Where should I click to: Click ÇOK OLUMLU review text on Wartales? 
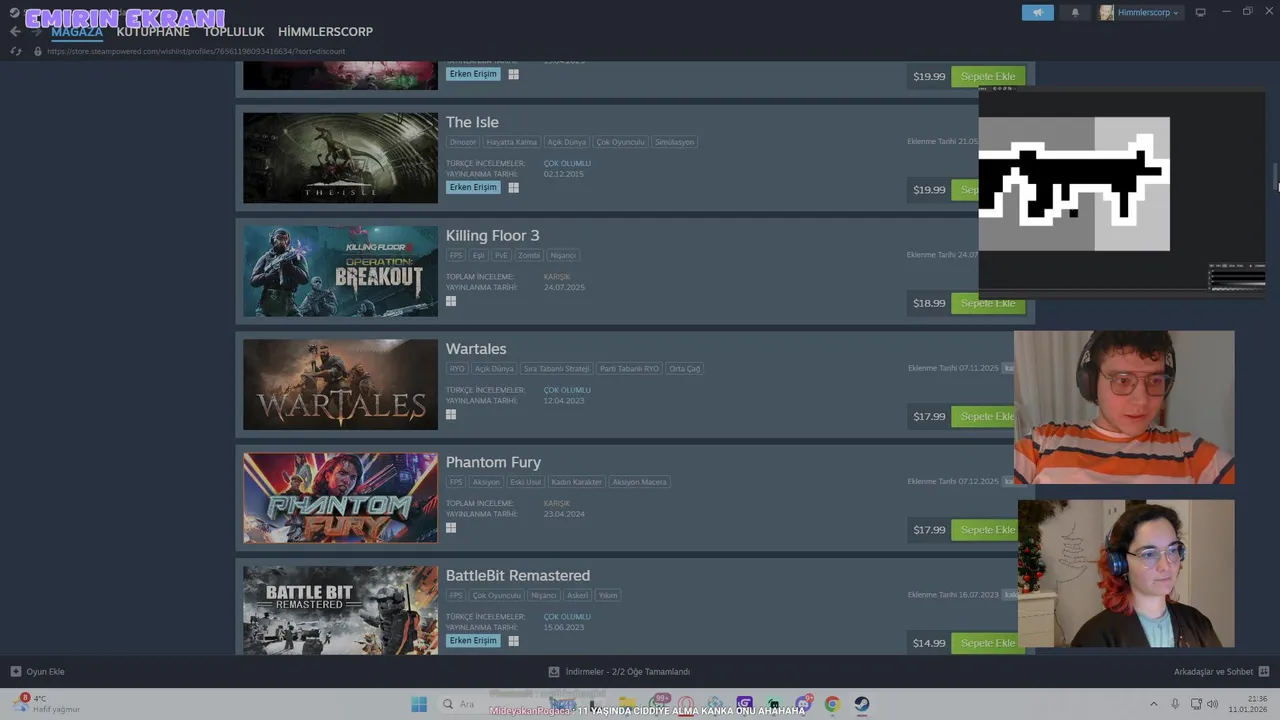coord(567,390)
